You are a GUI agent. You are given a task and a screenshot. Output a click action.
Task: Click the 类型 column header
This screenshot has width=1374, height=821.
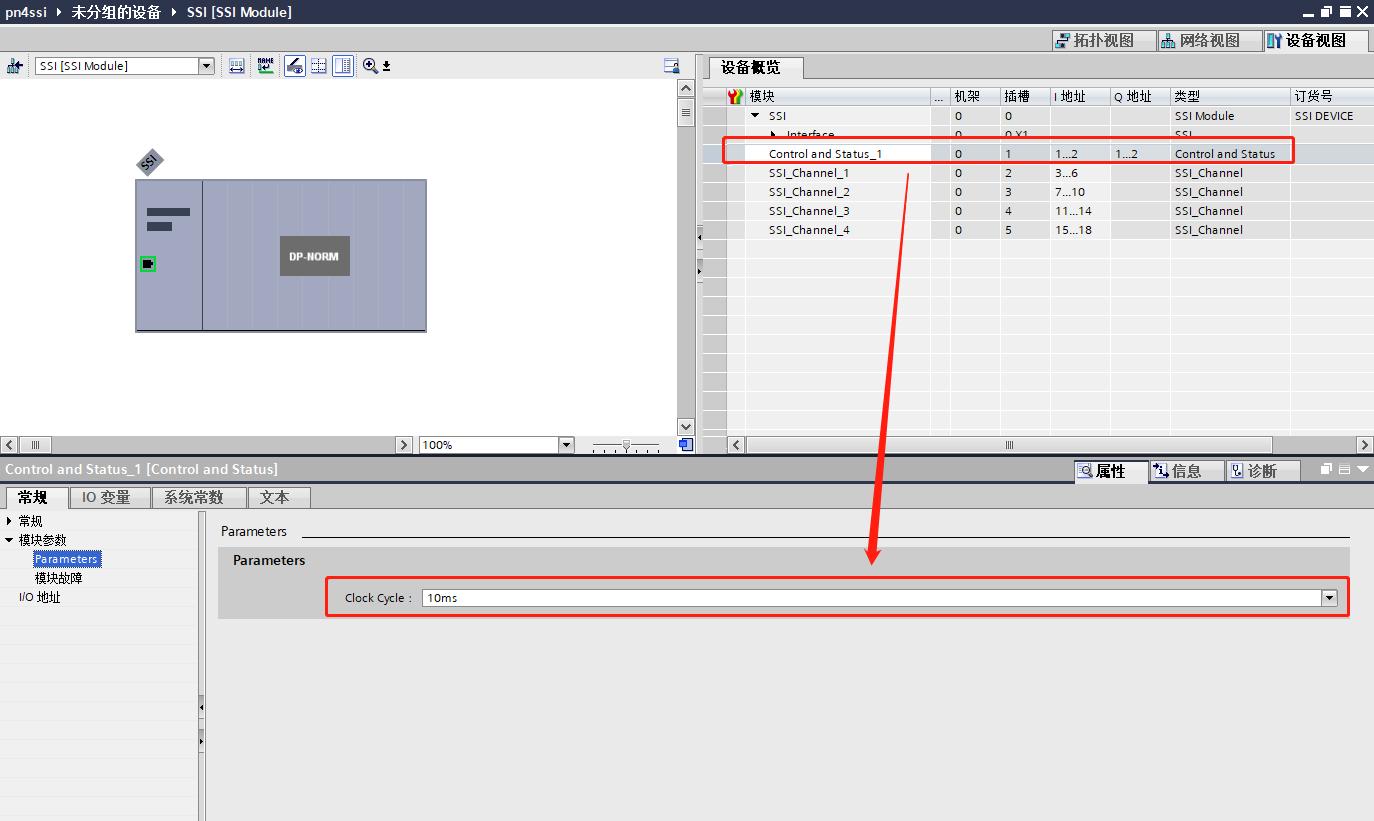1229,96
